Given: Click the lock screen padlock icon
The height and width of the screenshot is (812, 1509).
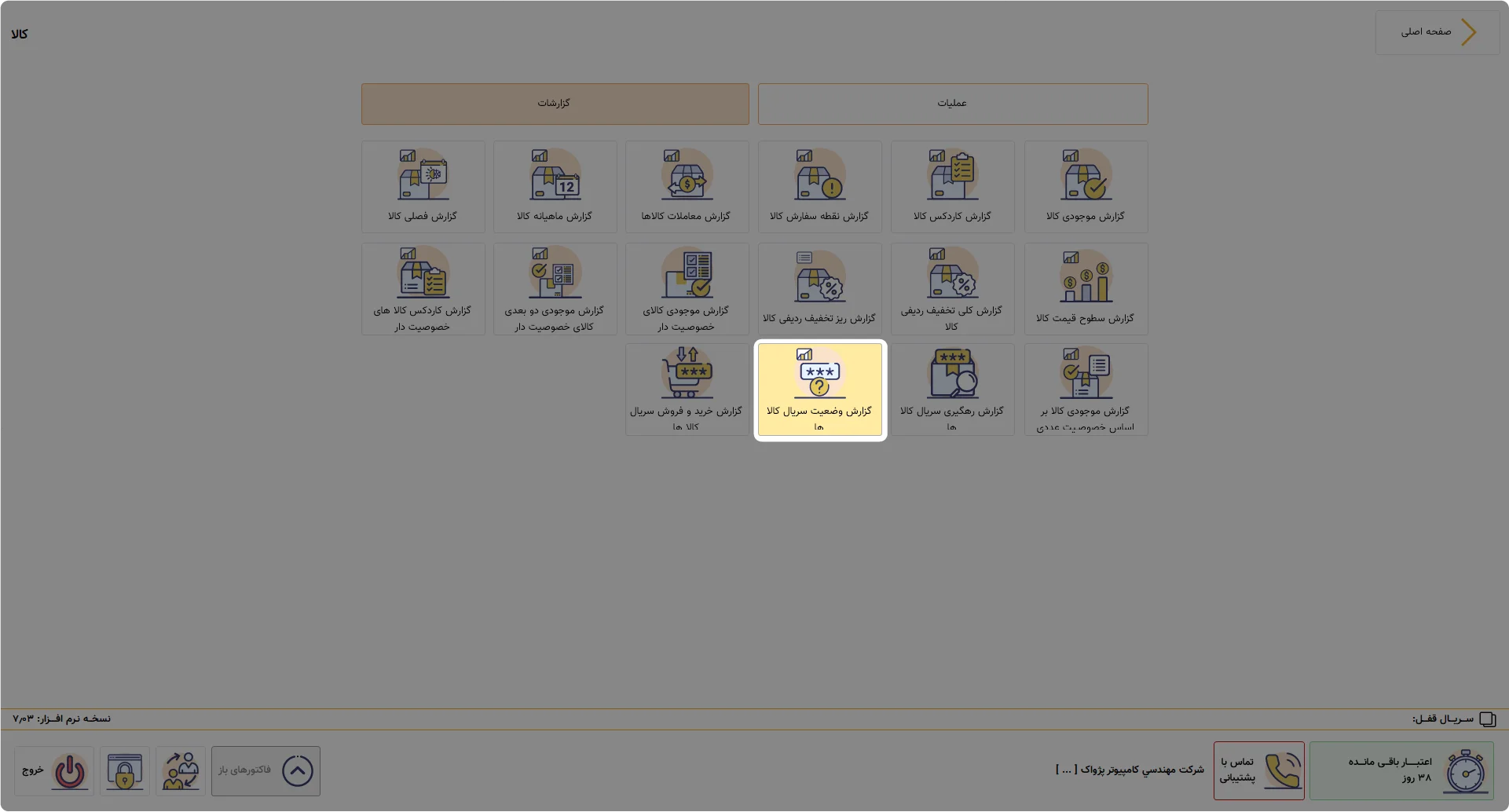Looking at the screenshot, I should (x=125, y=771).
